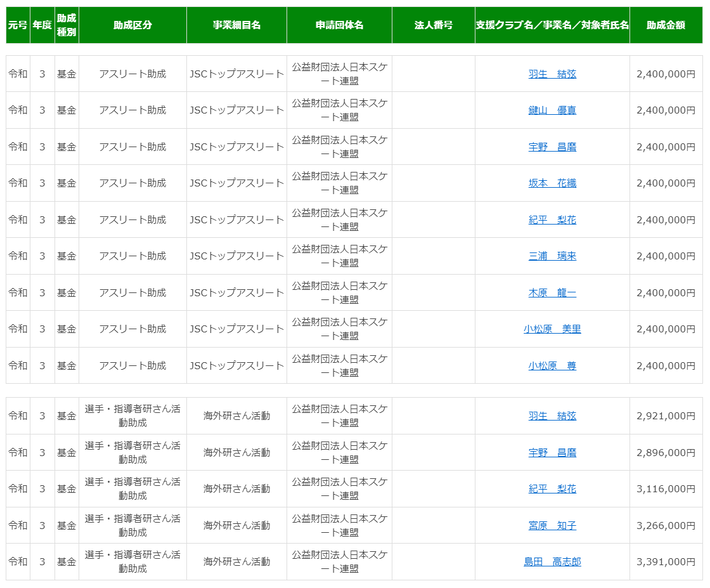
Task: Select the 2,896,000円 amount cell
Action: coord(666,452)
